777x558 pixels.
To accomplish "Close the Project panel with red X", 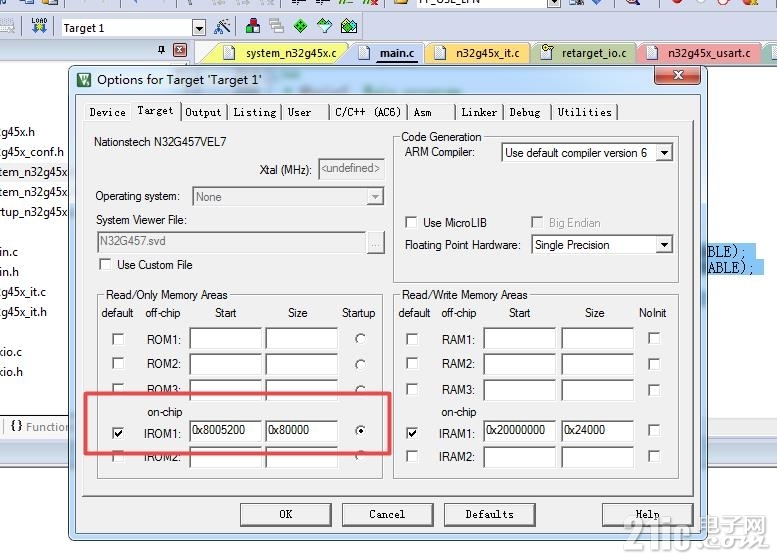I will pos(180,50).
